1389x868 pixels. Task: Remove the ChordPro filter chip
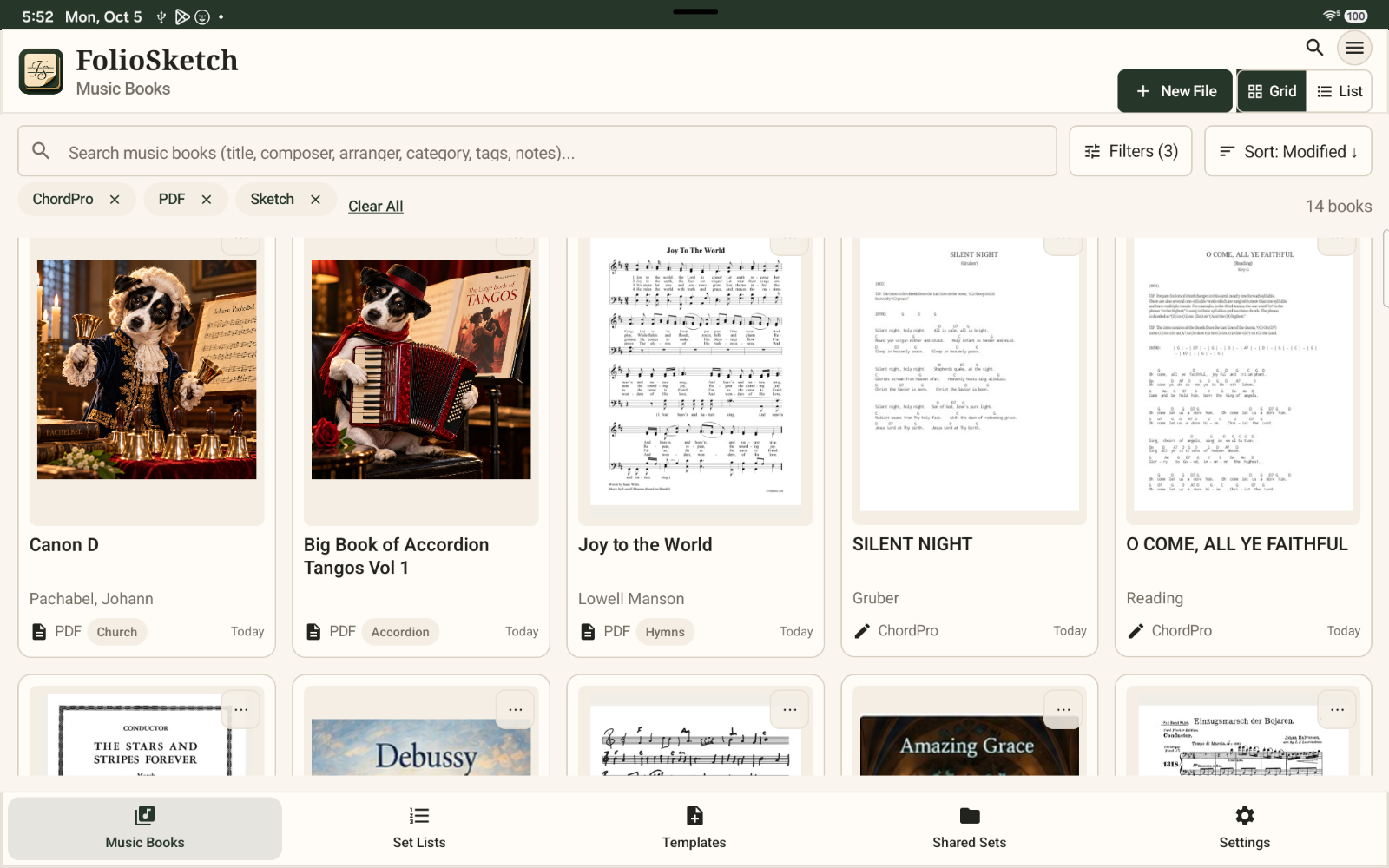click(115, 200)
